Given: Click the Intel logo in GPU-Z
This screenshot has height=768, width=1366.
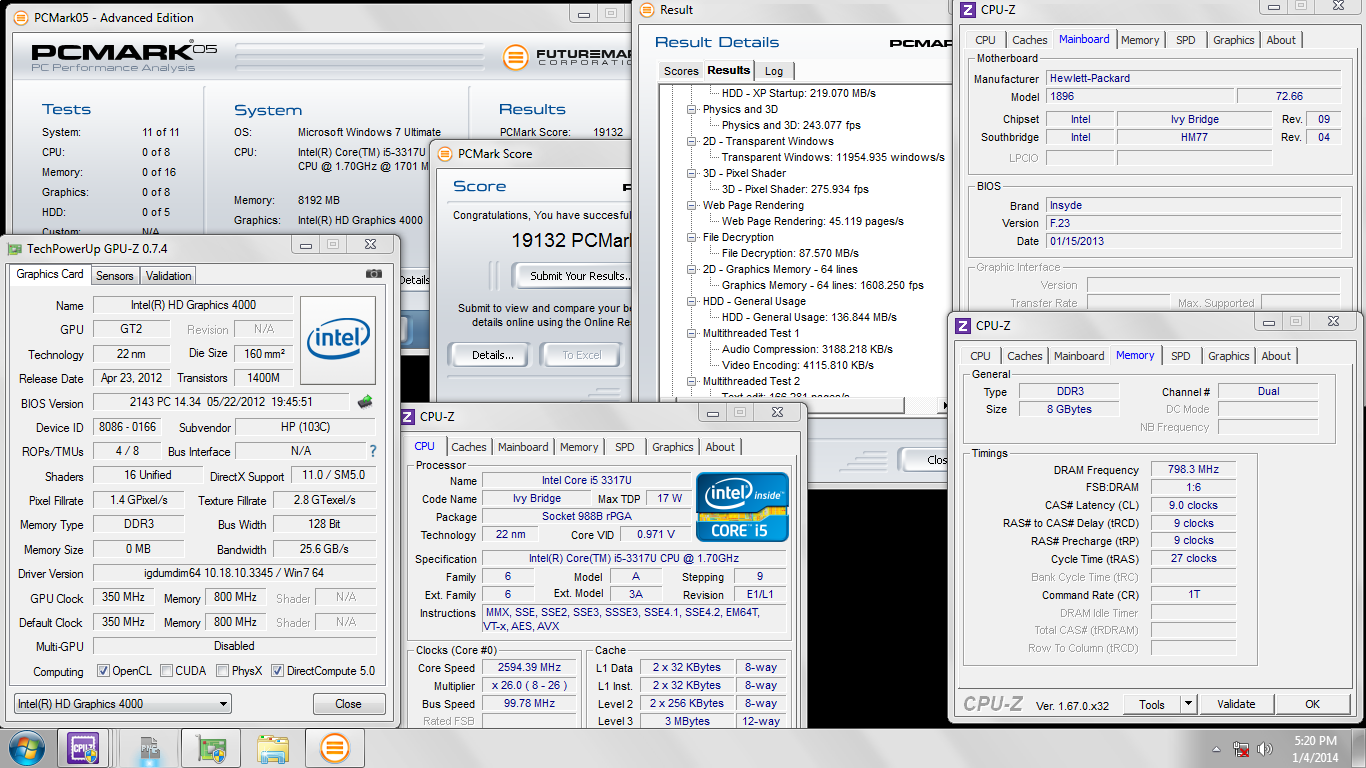Looking at the screenshot, I should 339,340.
